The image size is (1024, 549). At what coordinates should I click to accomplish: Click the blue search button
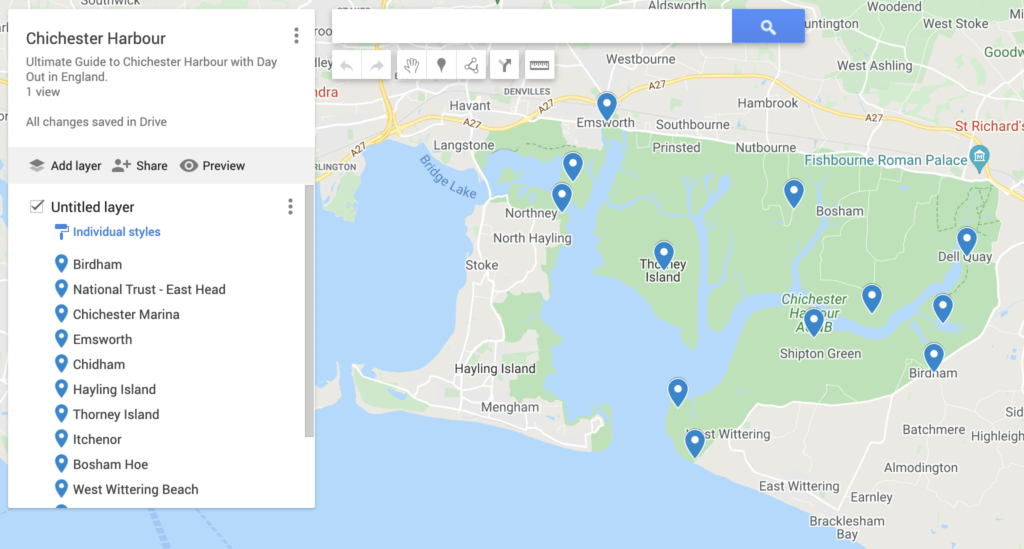[x=768, y=27]
